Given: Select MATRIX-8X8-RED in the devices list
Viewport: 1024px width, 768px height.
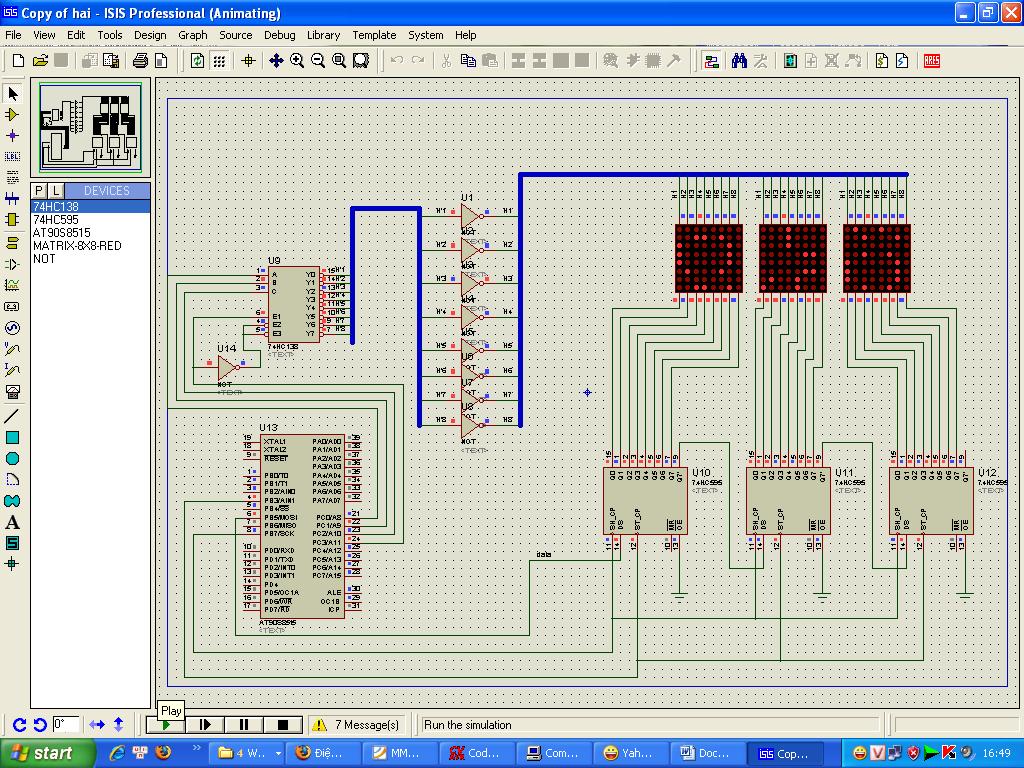Looking at the screenshot, I should [77, 245].
